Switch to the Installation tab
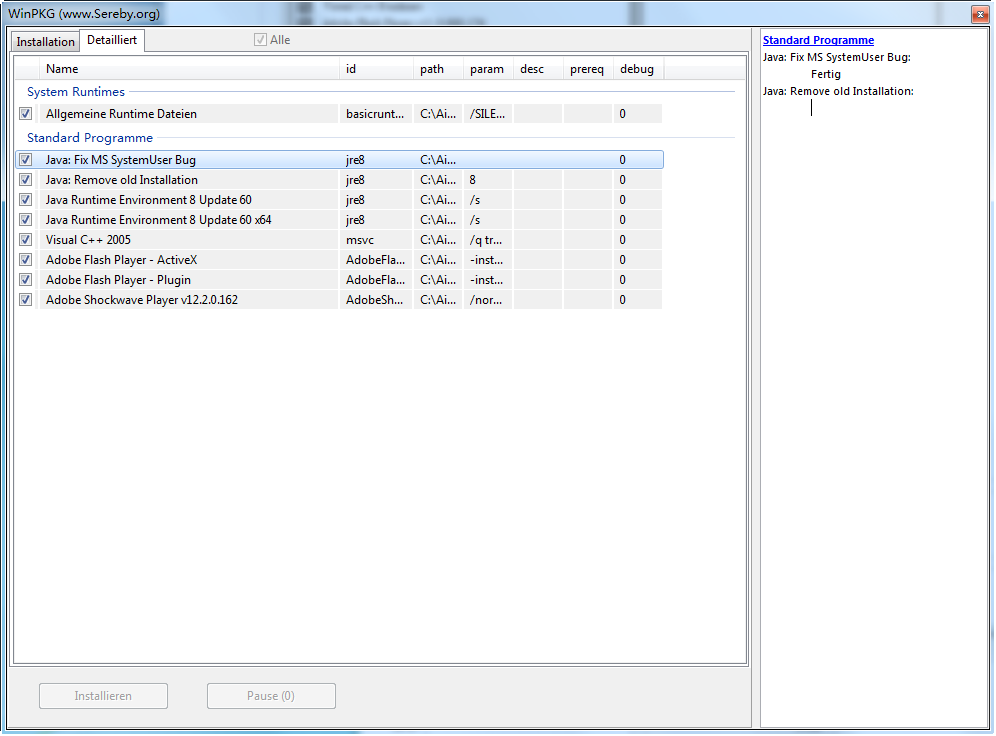Image resolution: width=996 pixels, height=736 pixels. [x=45, y=42]
